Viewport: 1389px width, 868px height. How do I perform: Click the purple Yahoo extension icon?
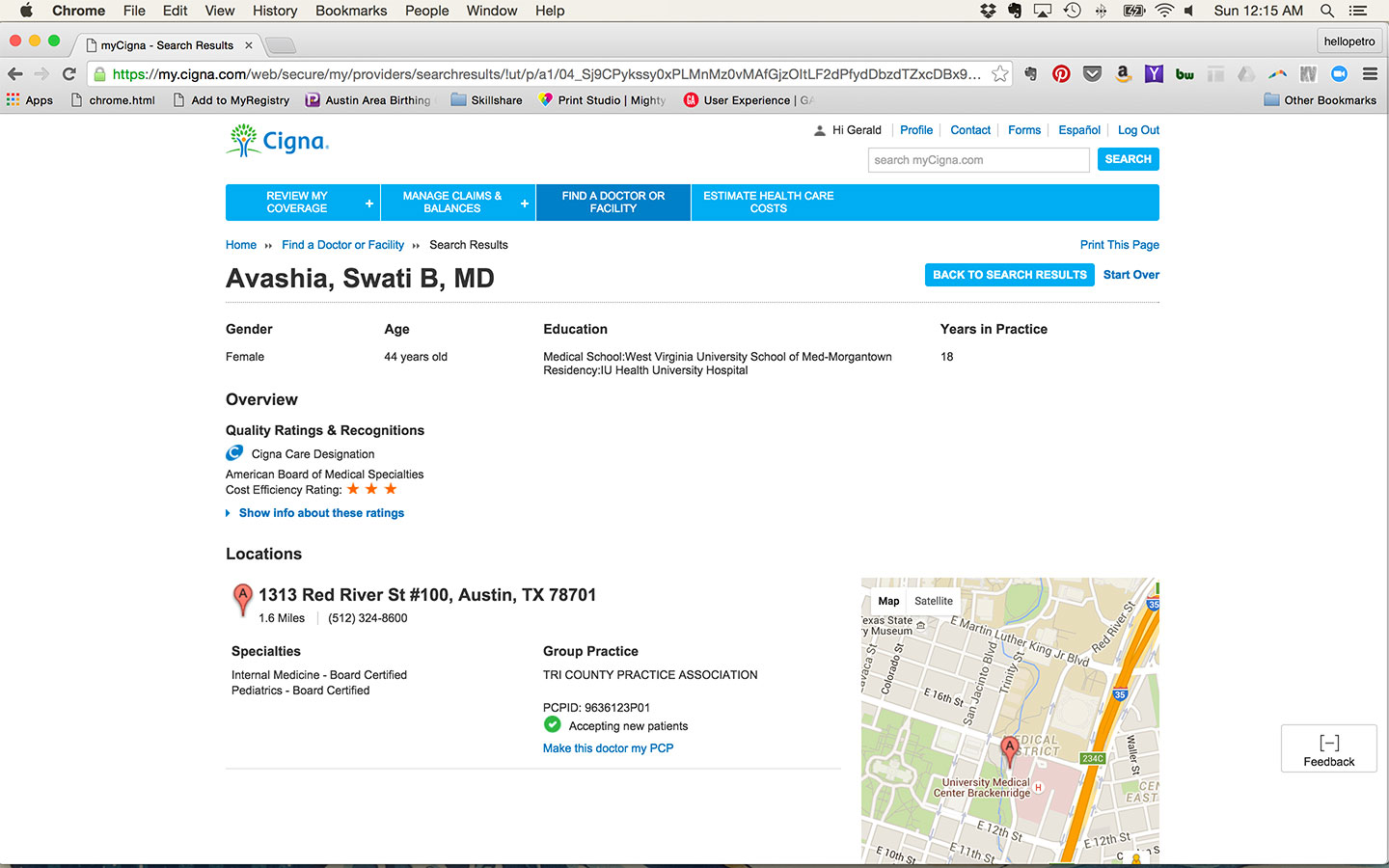tap(1154, 74)
